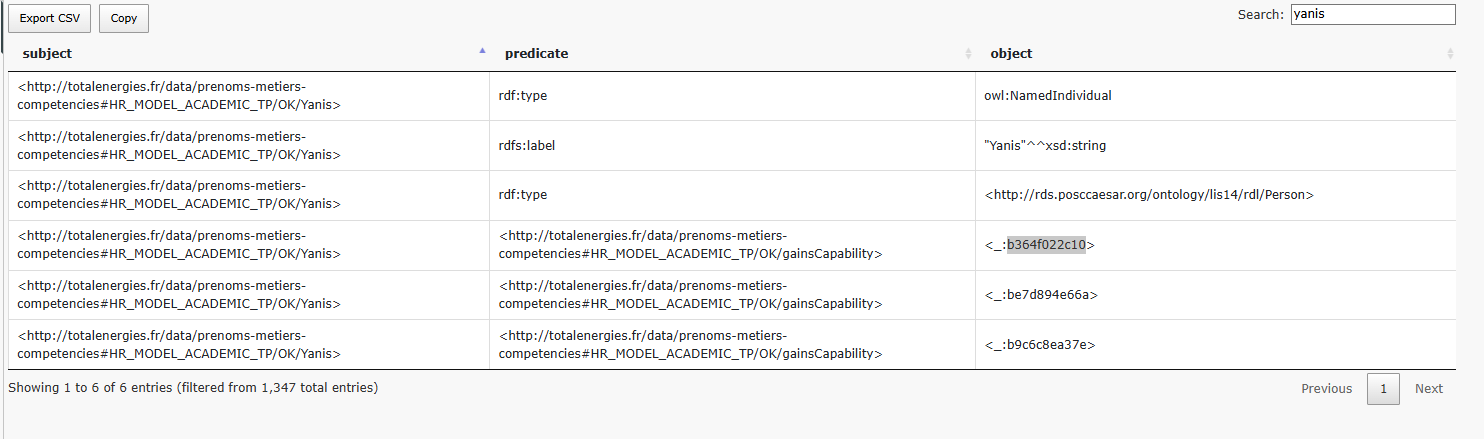Click the Copy button
The height and width of the screenshot is (439, 1484).
coord(124,18)
